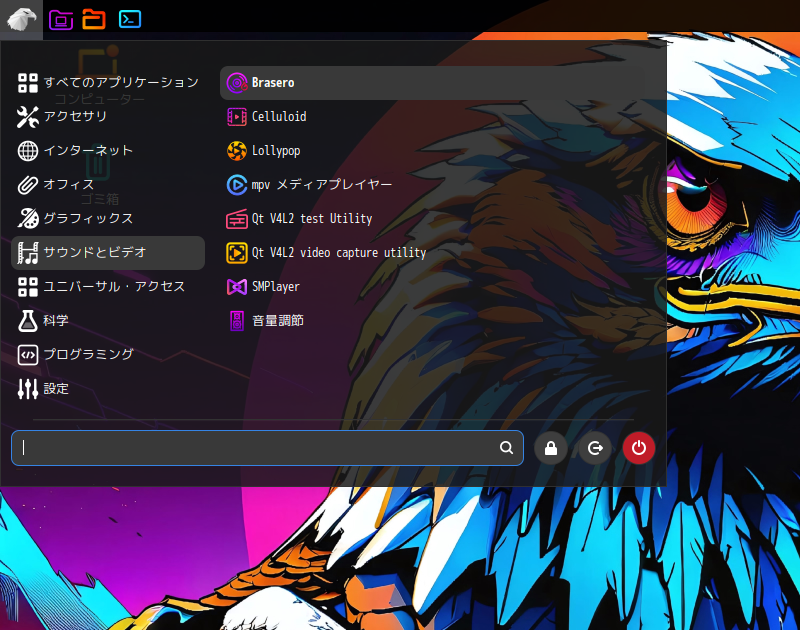Click the Lollypop orange icon
The image size is (800, 630).
click(x=237, y=150)
